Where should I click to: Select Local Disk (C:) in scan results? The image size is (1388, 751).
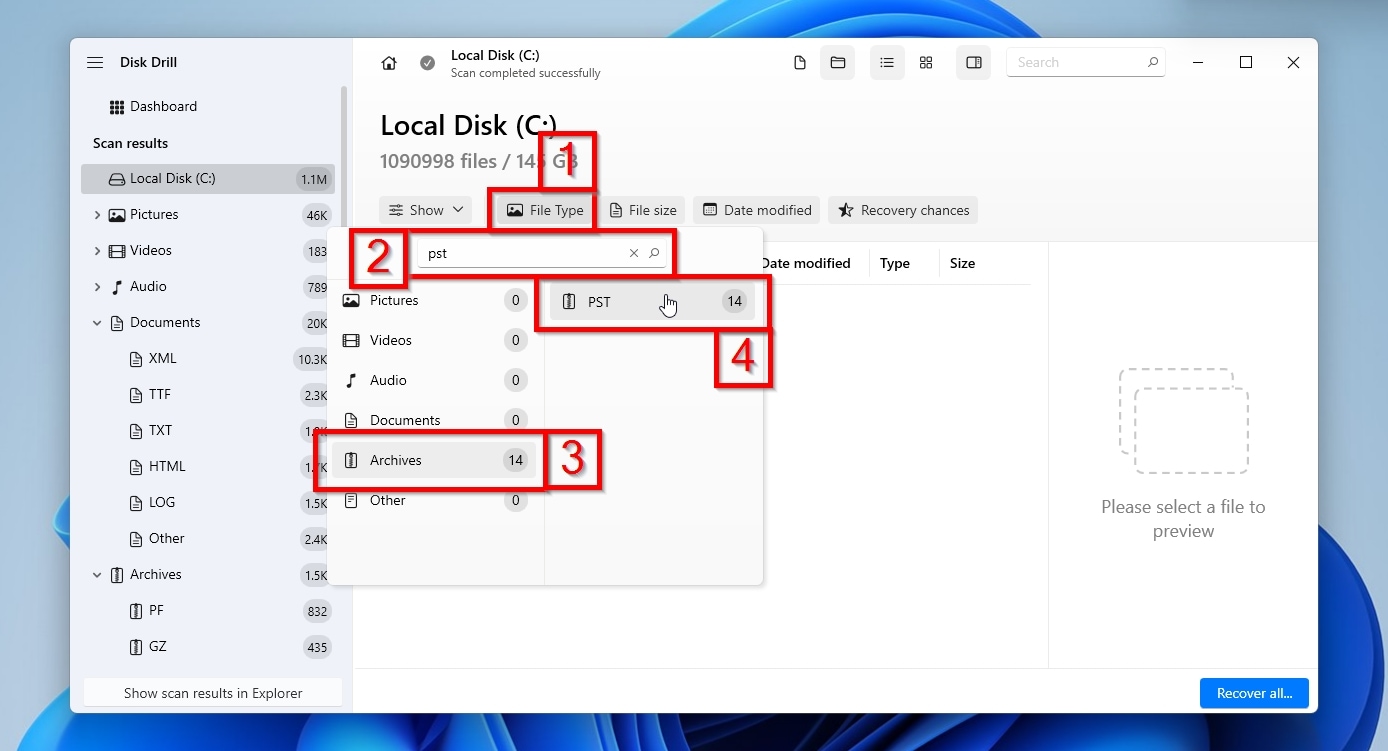(207, 179)
